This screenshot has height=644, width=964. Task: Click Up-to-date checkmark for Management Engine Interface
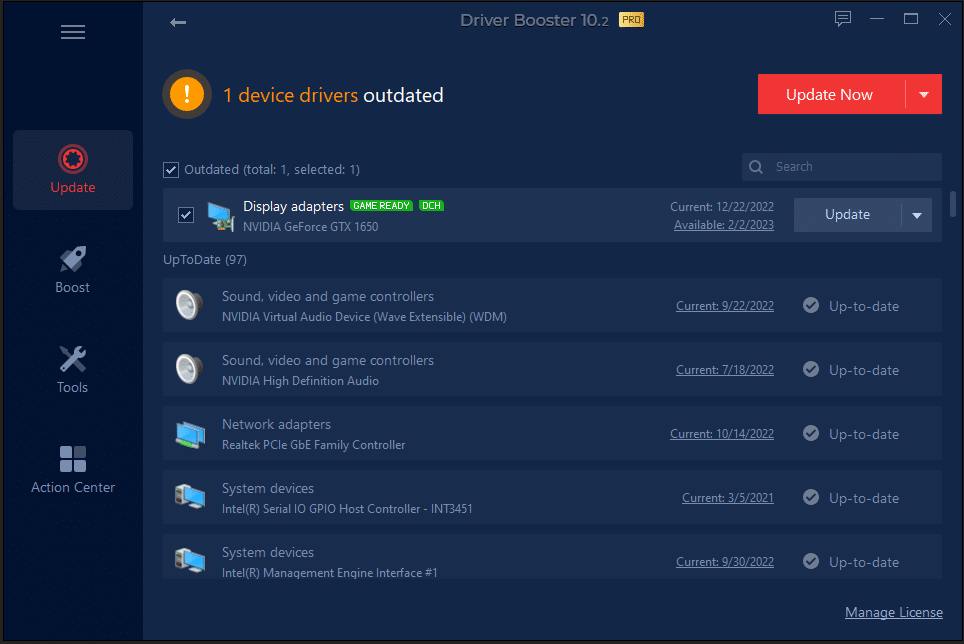click(x=811, y=560)
